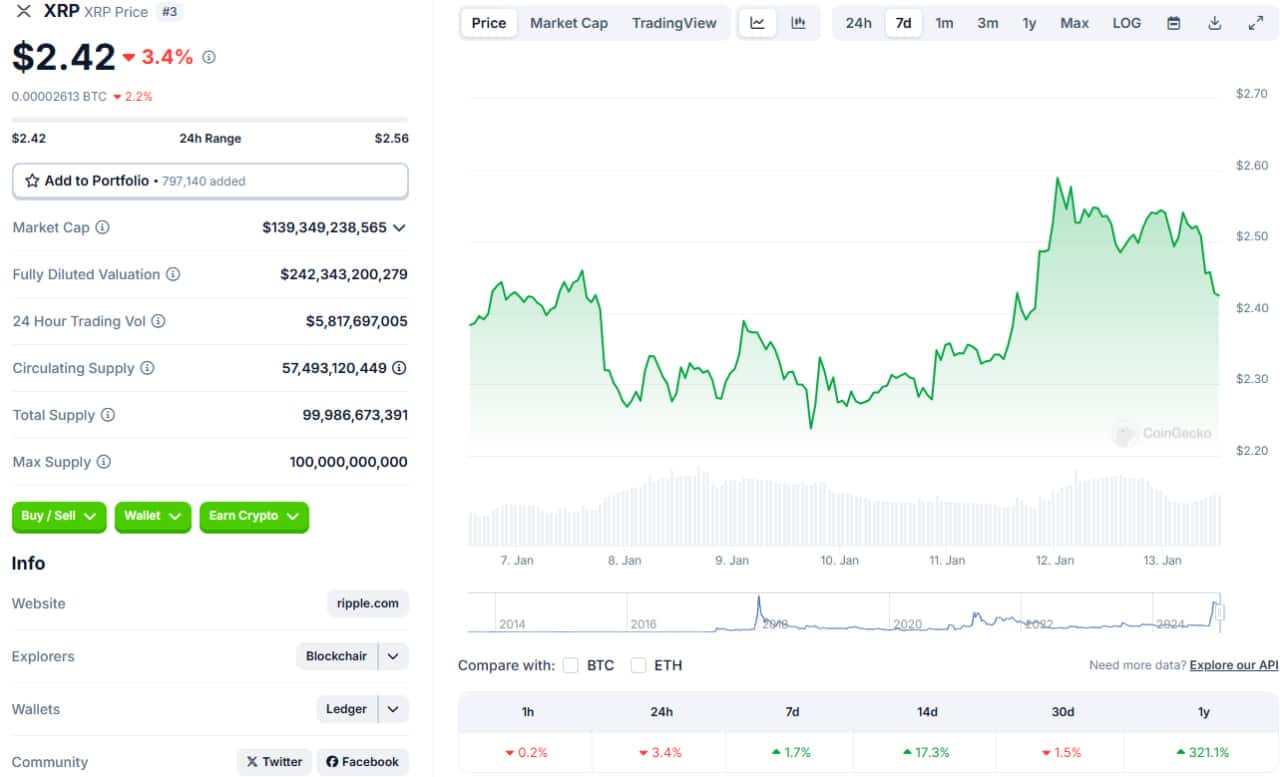Select Max time range
This screenshot has height=777, width=1280.
(1075, 23)
